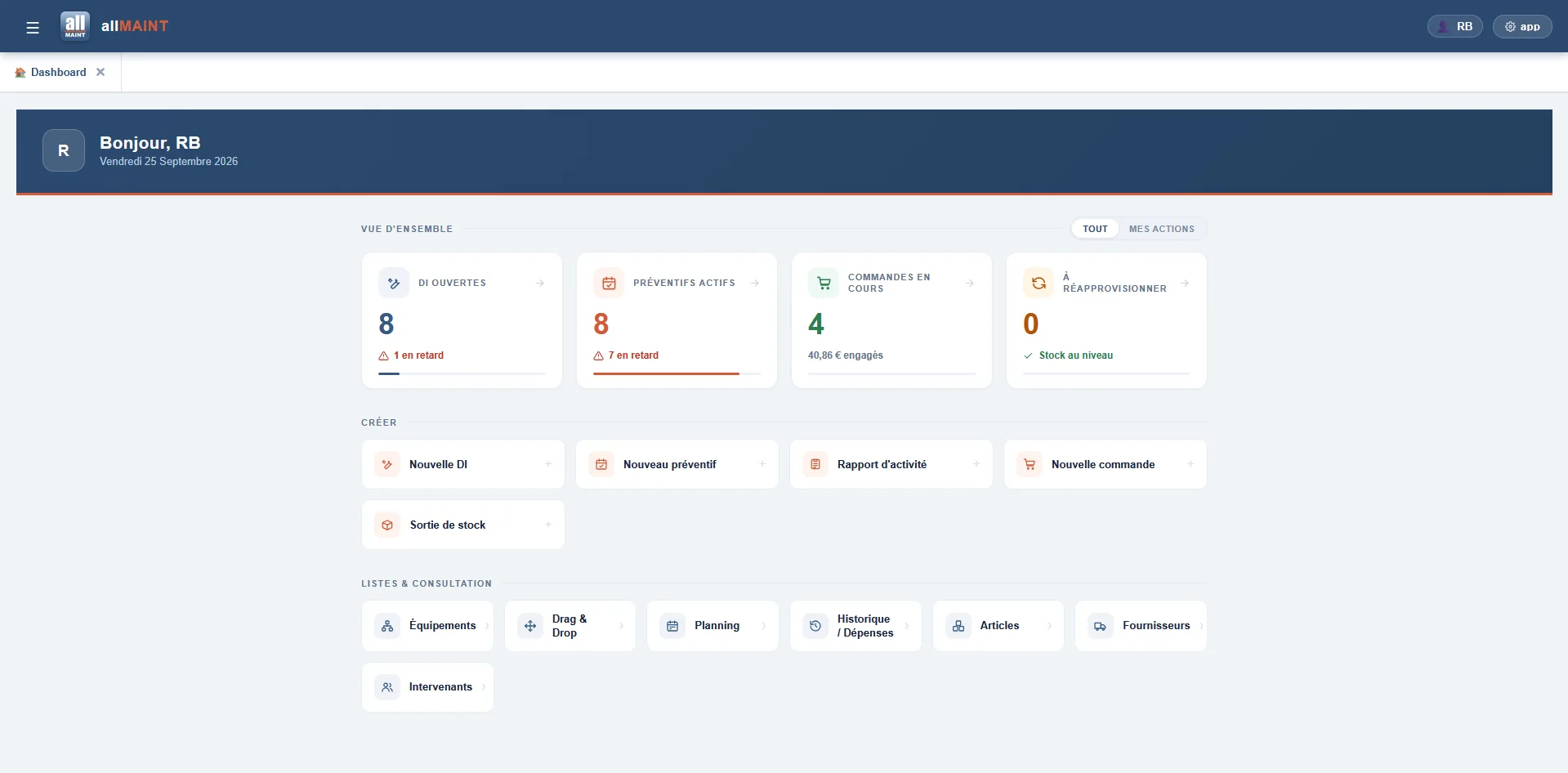Screen dimensions: 1568x773
Task: Click the Historique / Dépenses clock icon
Action: tap(815, 626)
